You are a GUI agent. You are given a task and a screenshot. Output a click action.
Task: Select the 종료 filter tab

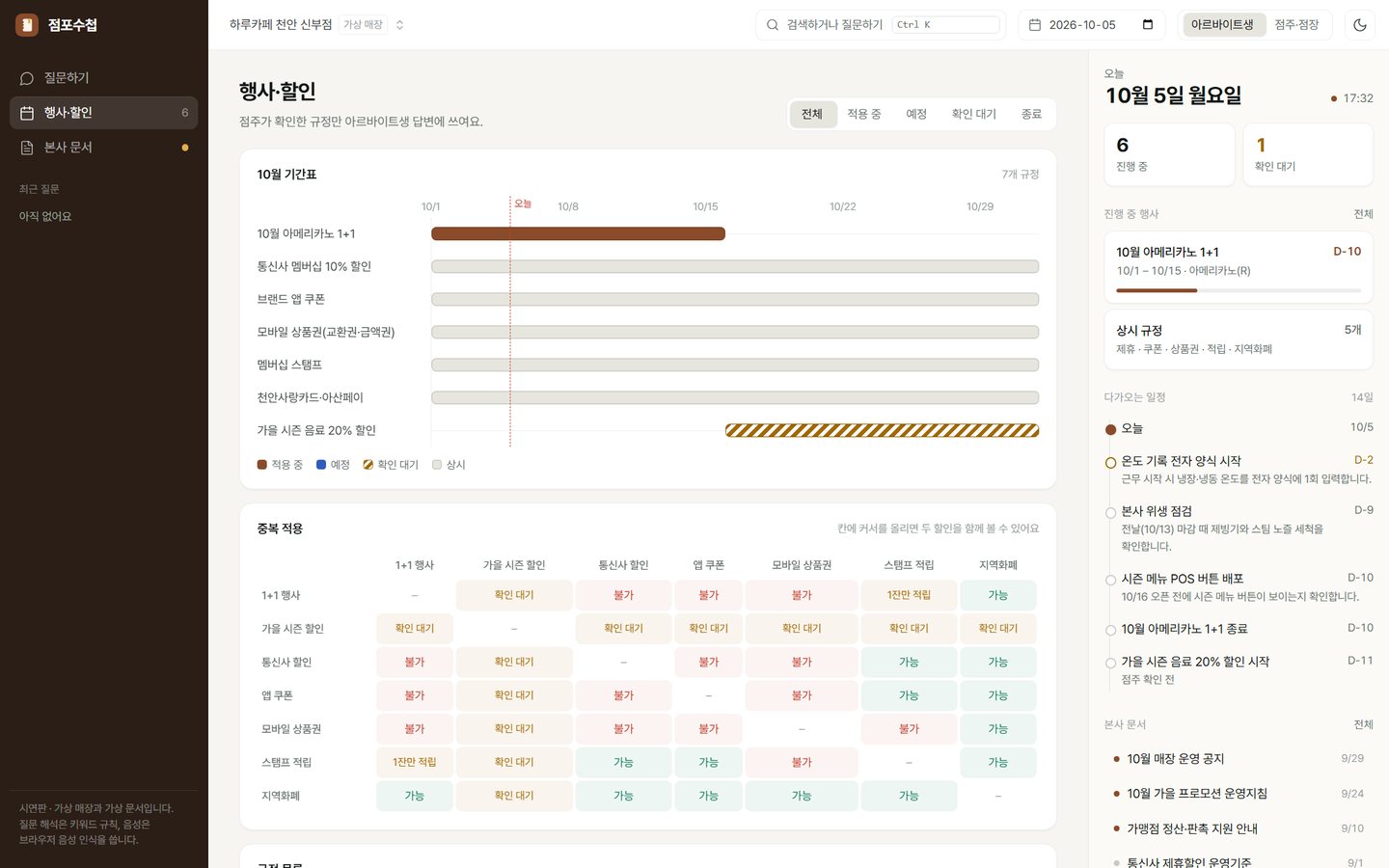tap(1031, 114)
